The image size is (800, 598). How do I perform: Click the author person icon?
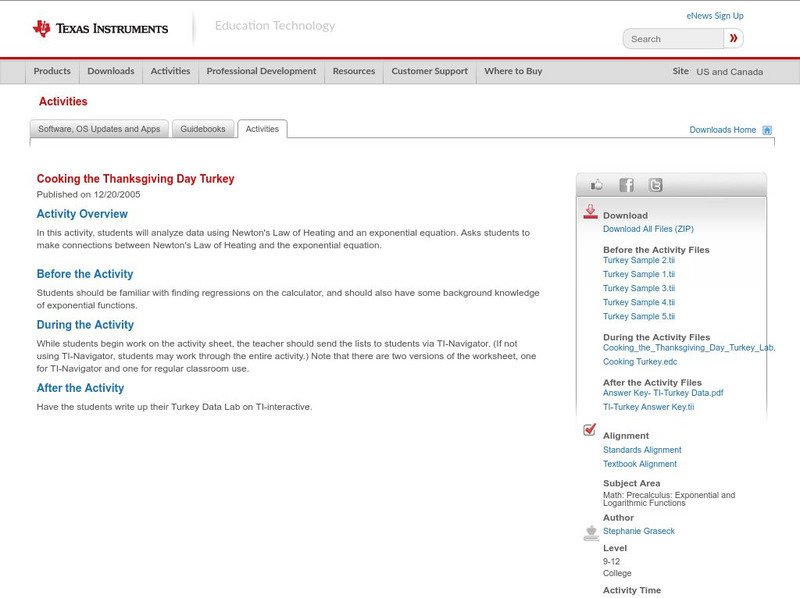591,533
